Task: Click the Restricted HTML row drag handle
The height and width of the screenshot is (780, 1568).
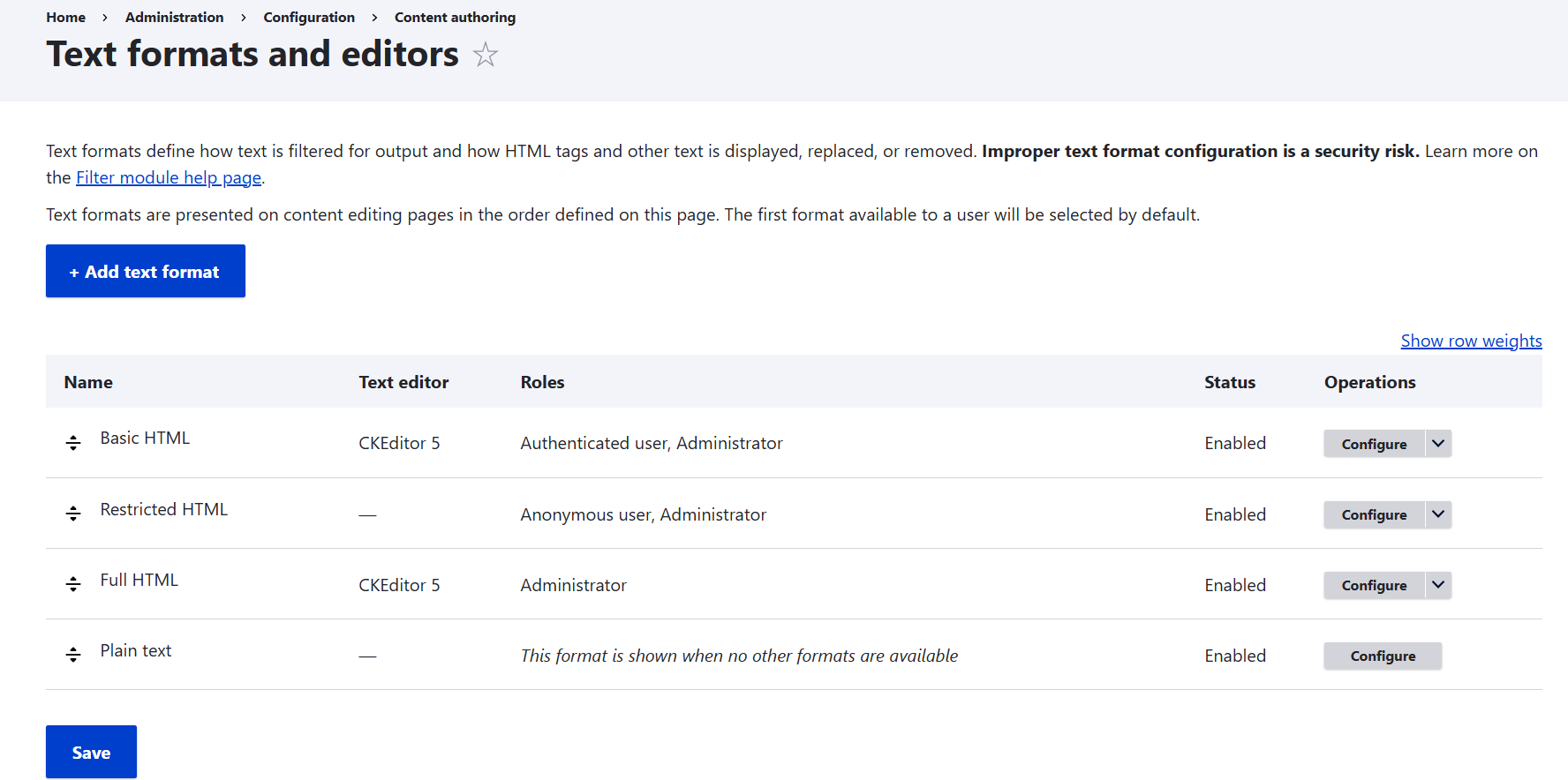Action: coord(73,513)
